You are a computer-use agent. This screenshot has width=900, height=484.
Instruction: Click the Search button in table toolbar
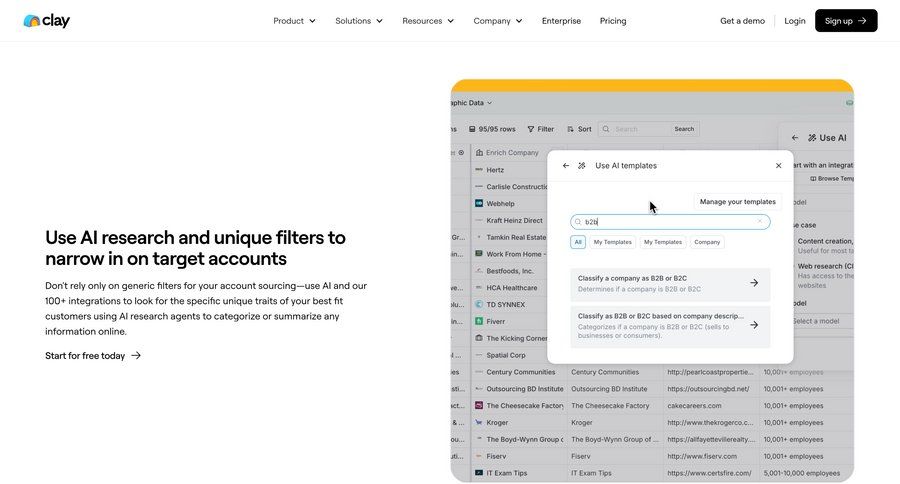(684, 129)
